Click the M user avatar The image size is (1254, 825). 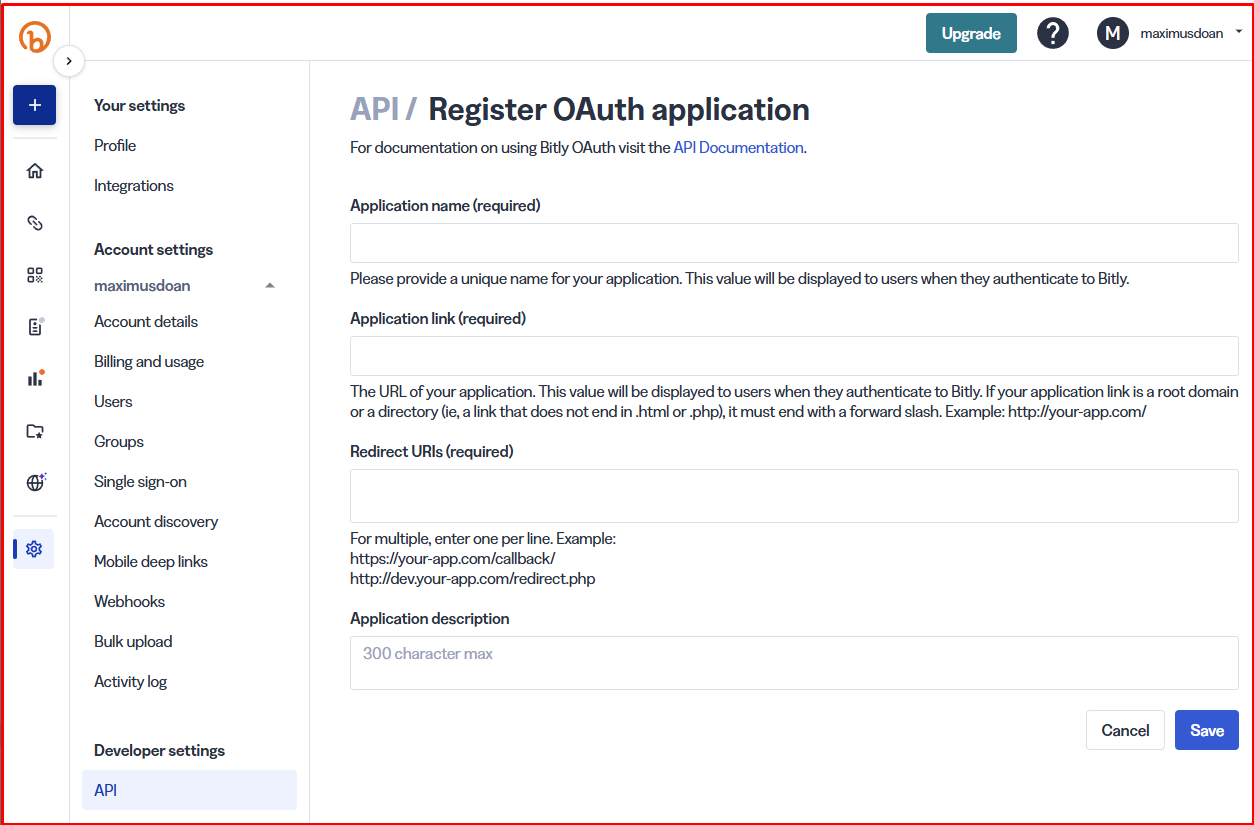1113,33
